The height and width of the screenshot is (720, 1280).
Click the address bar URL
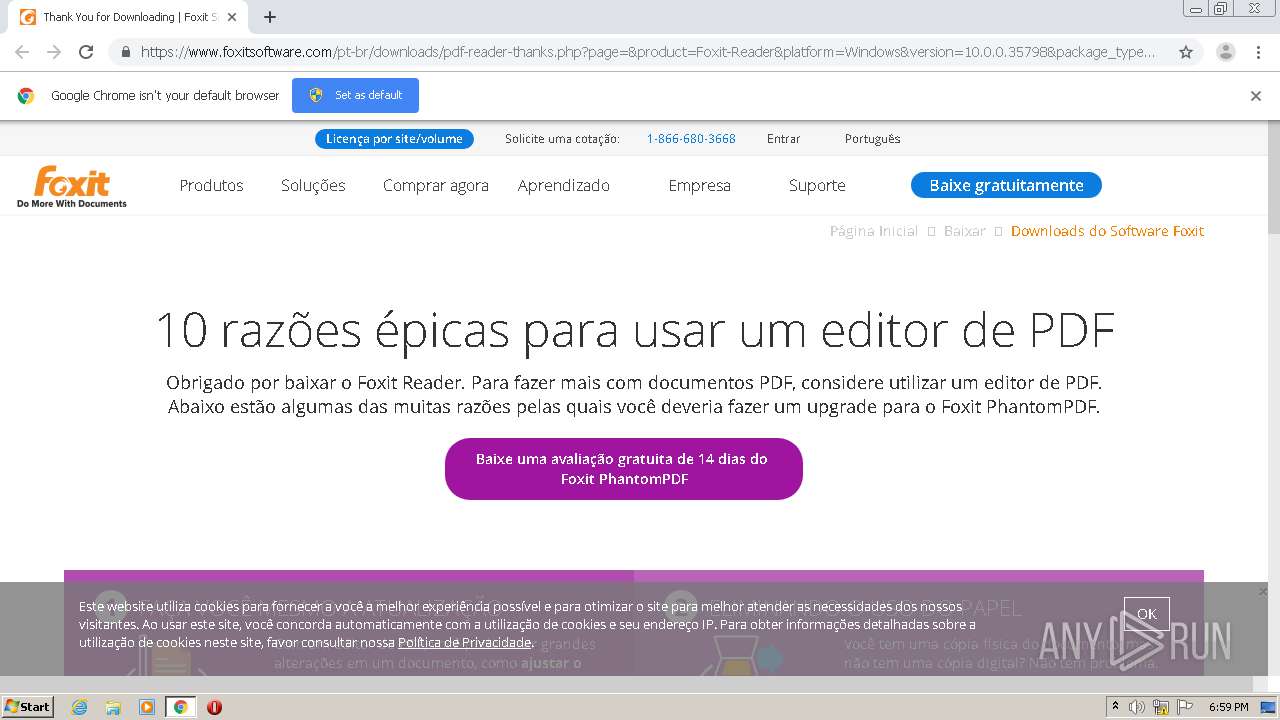[648, 52]
